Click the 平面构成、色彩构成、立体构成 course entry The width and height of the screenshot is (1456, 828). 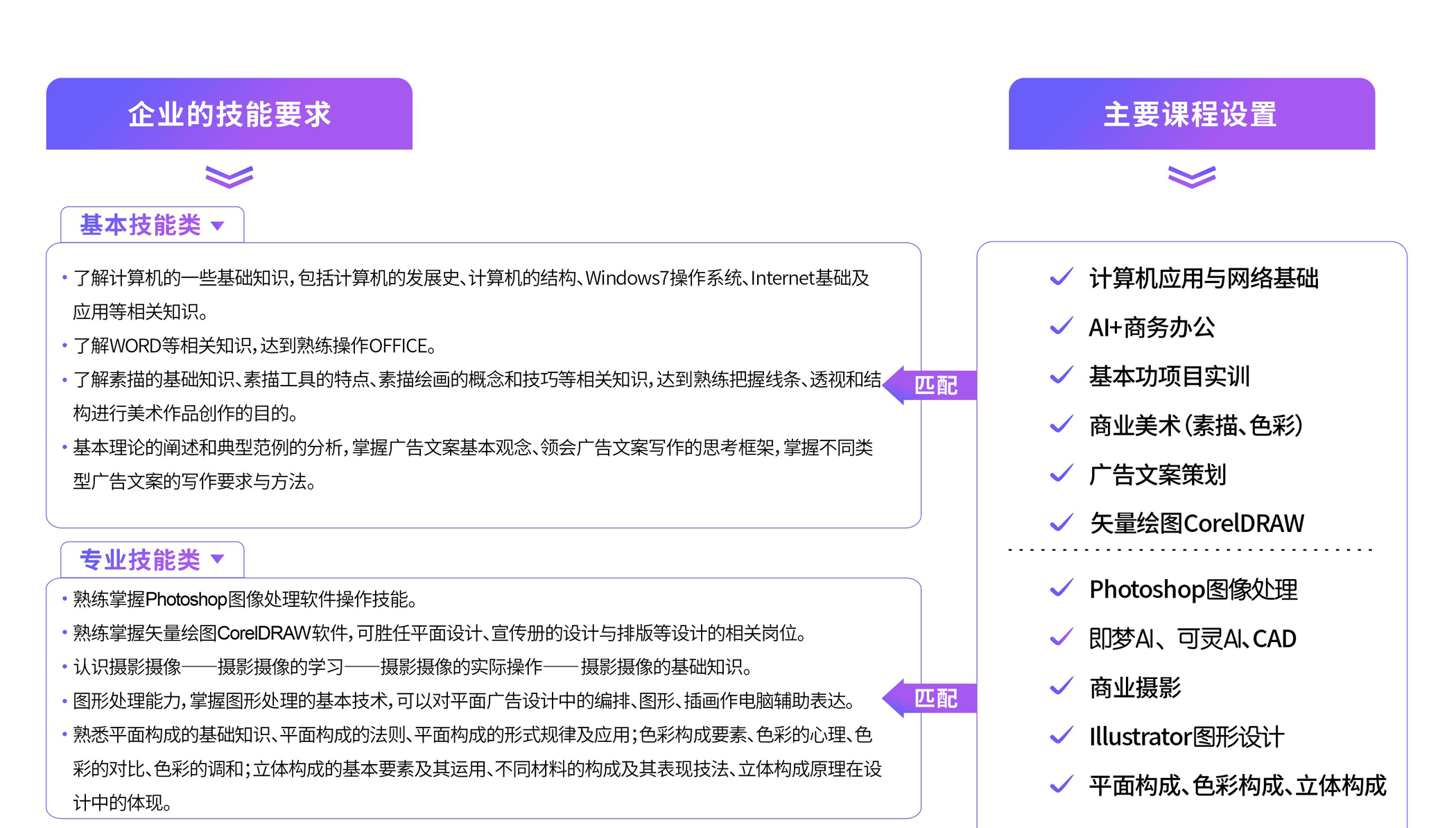click(x=1237, y=786)
